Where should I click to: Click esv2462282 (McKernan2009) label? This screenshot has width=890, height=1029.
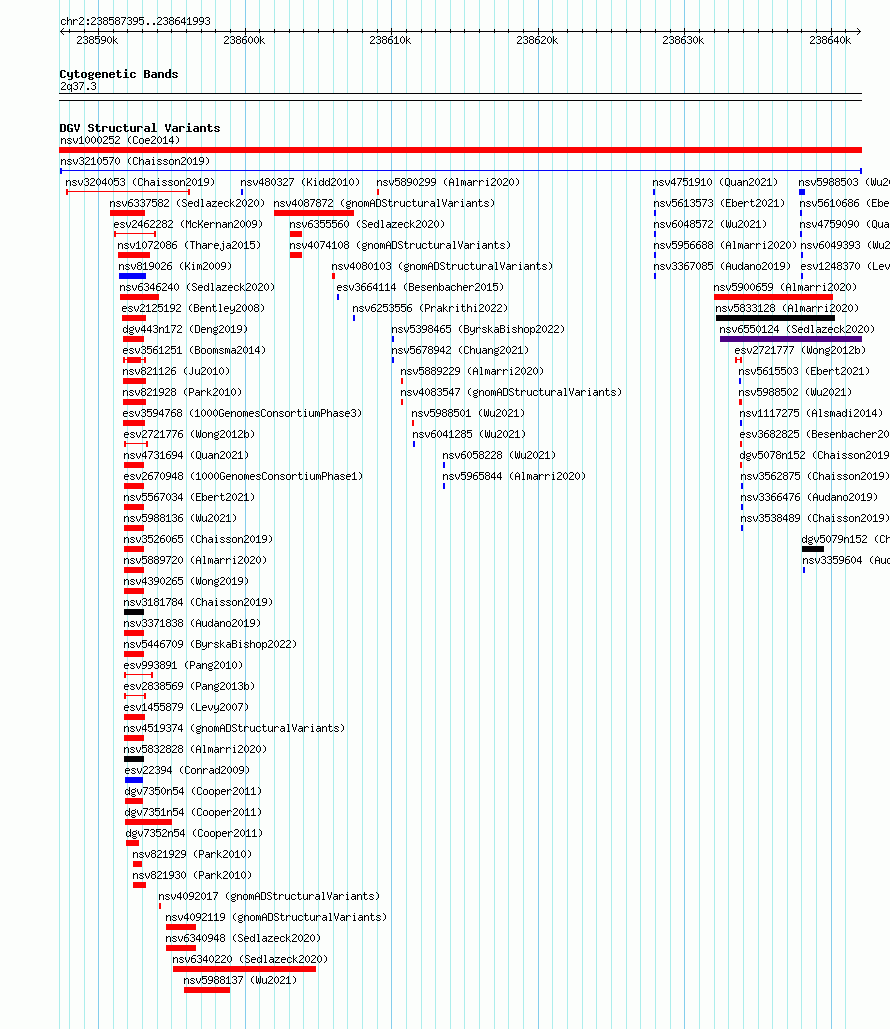click(188, 224)
